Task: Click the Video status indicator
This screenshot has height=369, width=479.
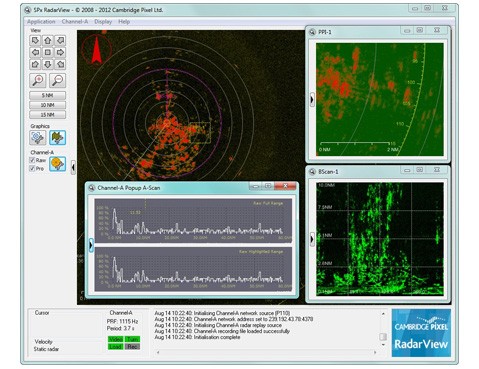Action: point(116,339)
